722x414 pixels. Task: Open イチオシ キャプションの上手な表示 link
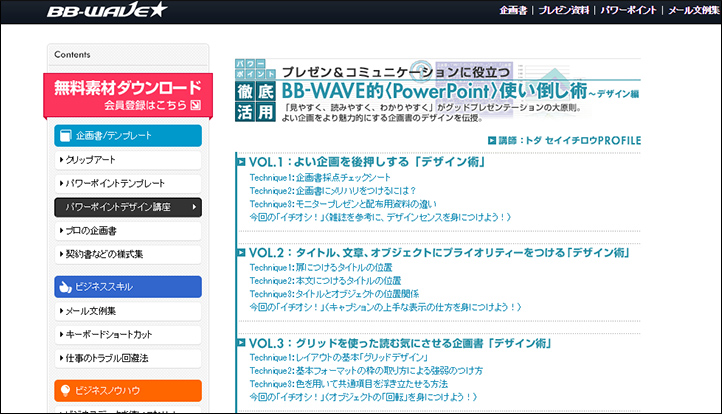[x=385, y=307]
